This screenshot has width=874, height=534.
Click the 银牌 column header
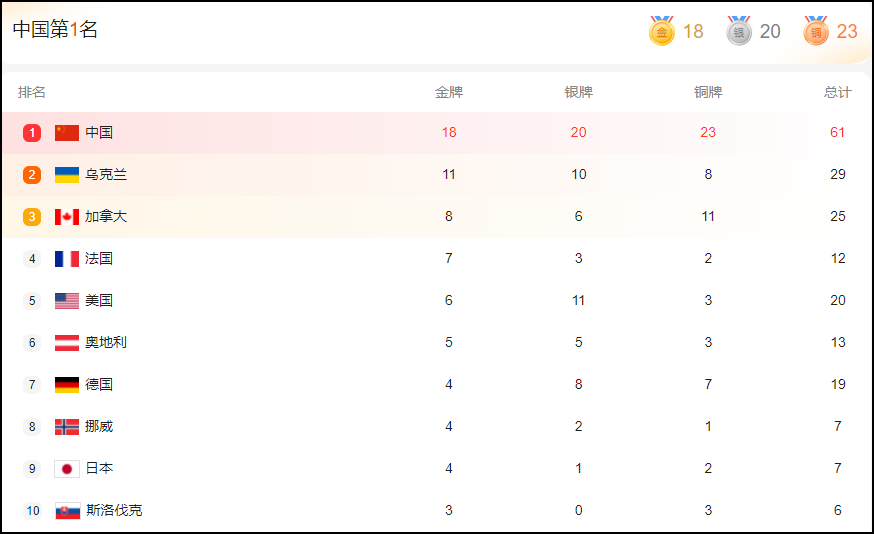578,92
